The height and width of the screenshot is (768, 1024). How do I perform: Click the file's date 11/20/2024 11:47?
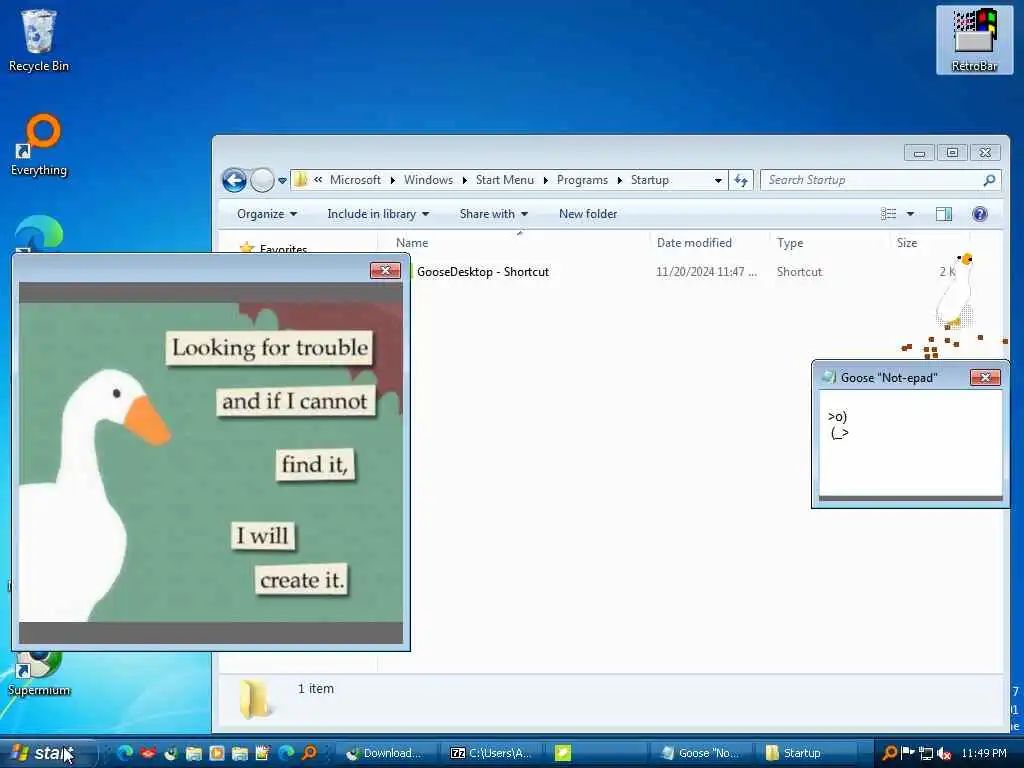[707, 272]
